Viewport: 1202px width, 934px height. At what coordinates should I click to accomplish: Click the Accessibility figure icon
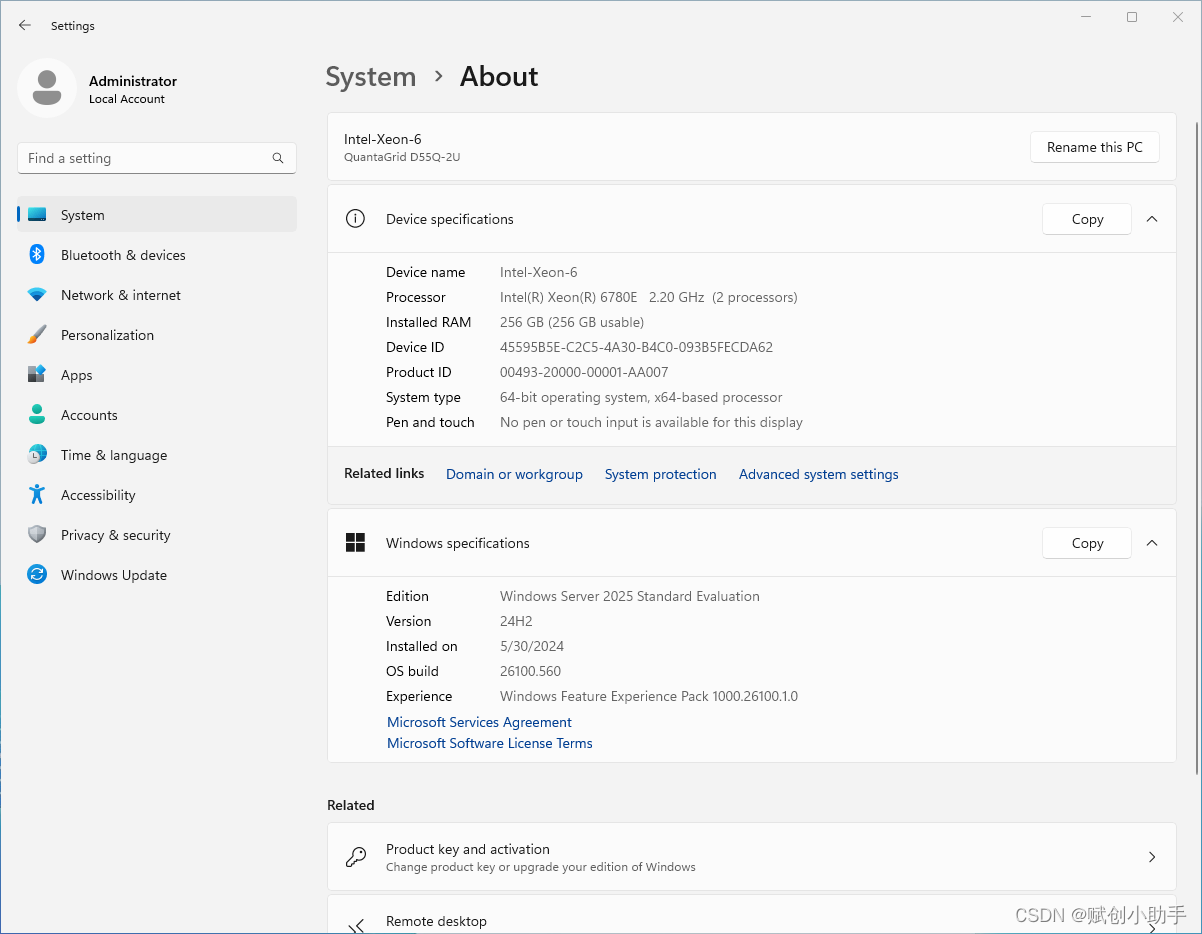(x=37, y=495)
